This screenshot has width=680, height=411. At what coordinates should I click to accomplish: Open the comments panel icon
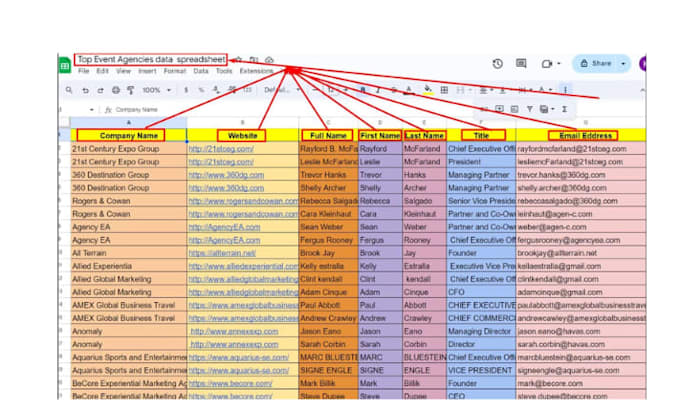pyautogui.click(x=521, y=64)
